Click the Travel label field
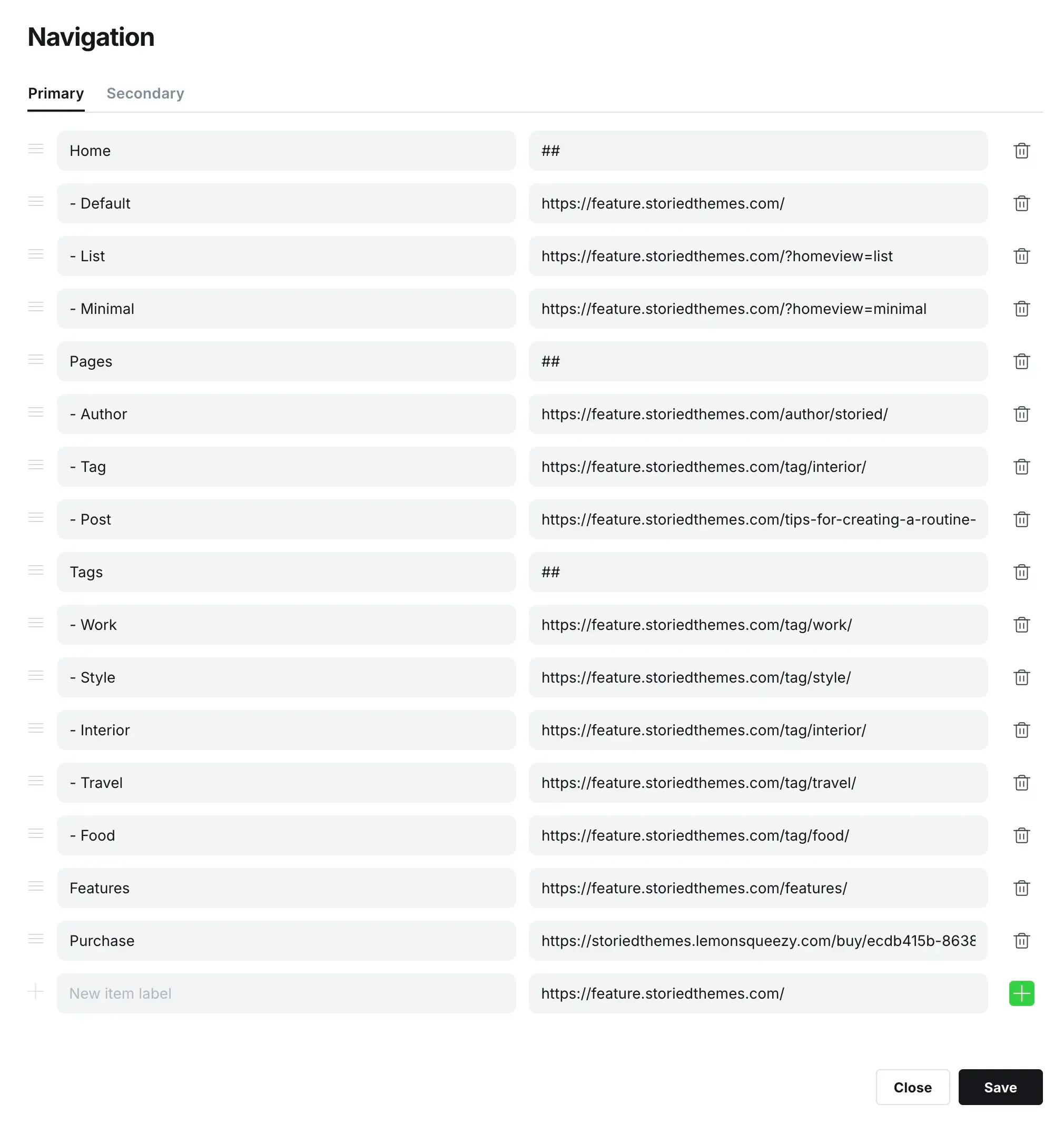Viewport: 1064px width, 1124px height. 287,783
